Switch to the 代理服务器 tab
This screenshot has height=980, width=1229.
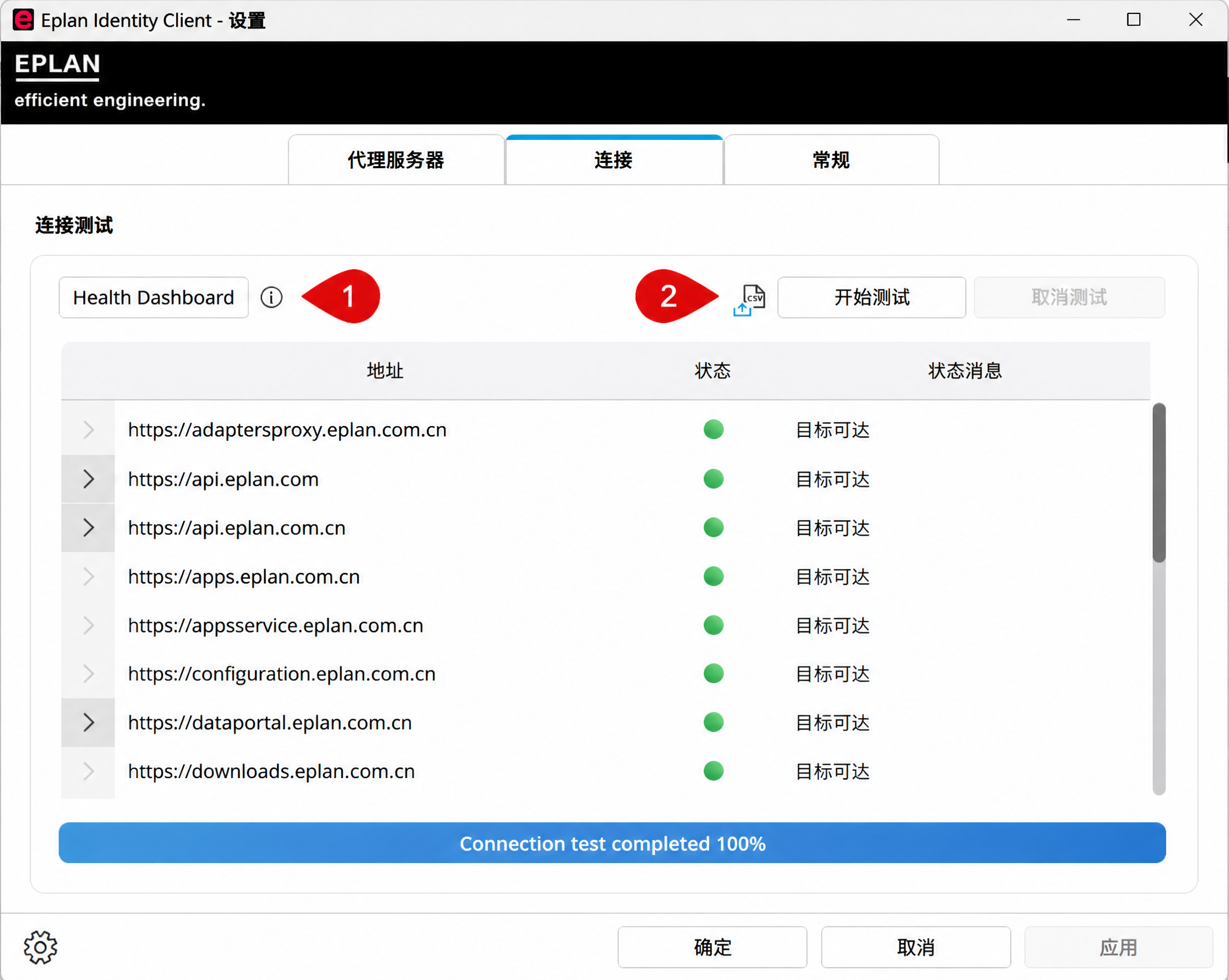[x=396, y=160]
